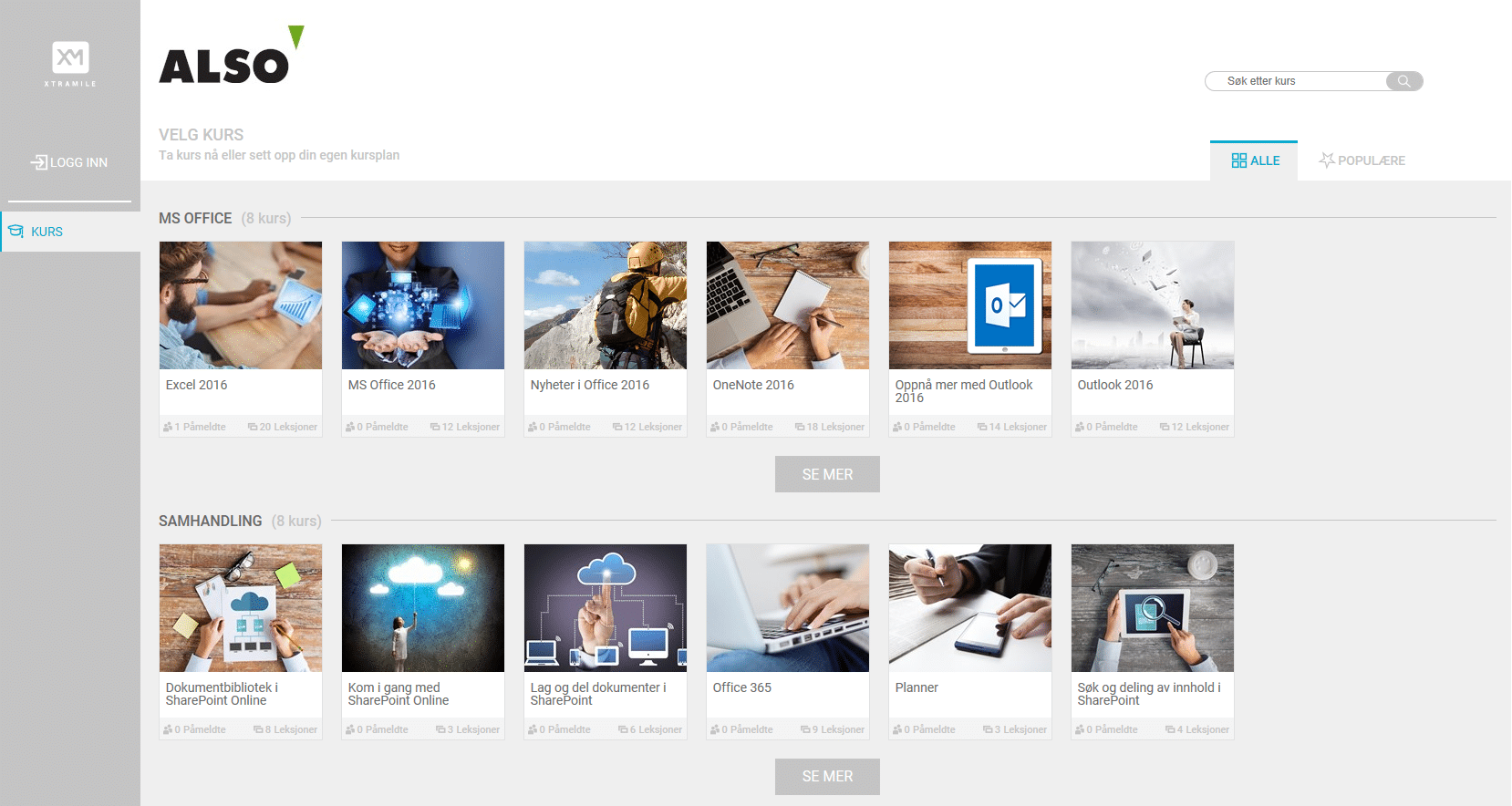Open Oppnå mer med Outlook 2016 thumbnail
The height and width of the screenshot is (806, 1512).
(x=970, y=305)
